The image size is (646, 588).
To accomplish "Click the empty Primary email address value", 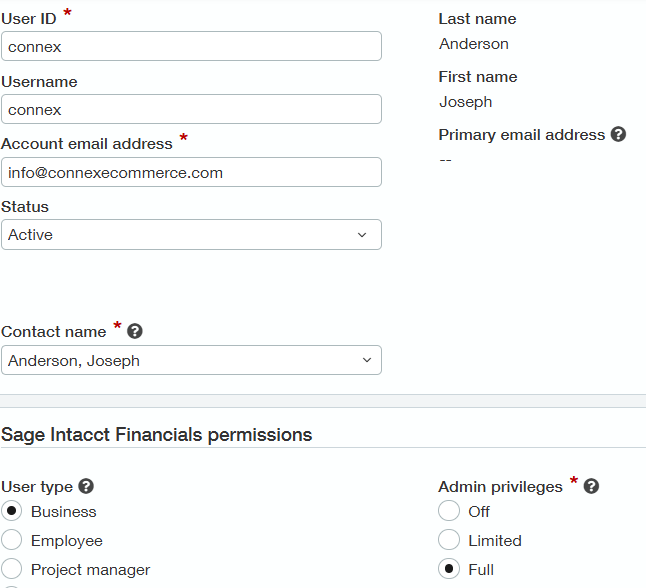I will click(445, 160).
